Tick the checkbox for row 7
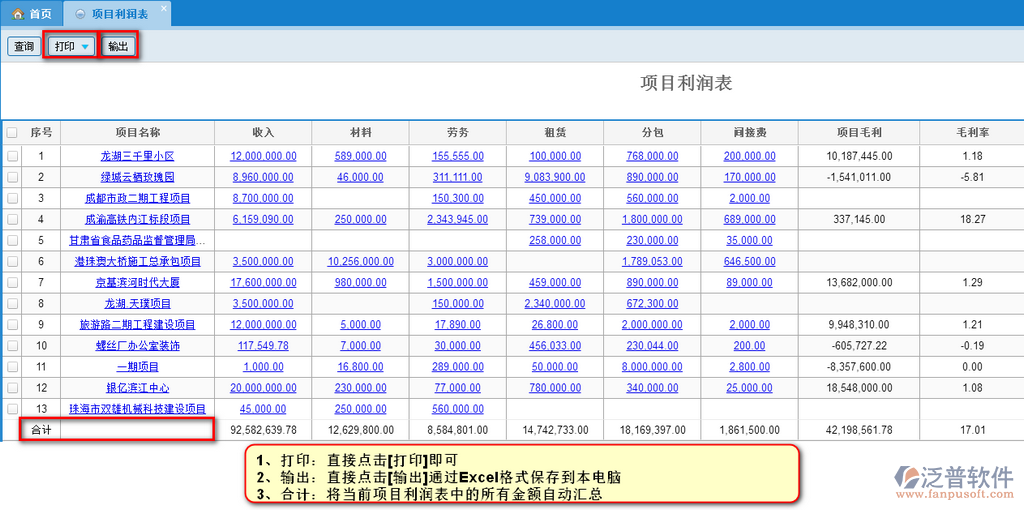 (12, 282)
